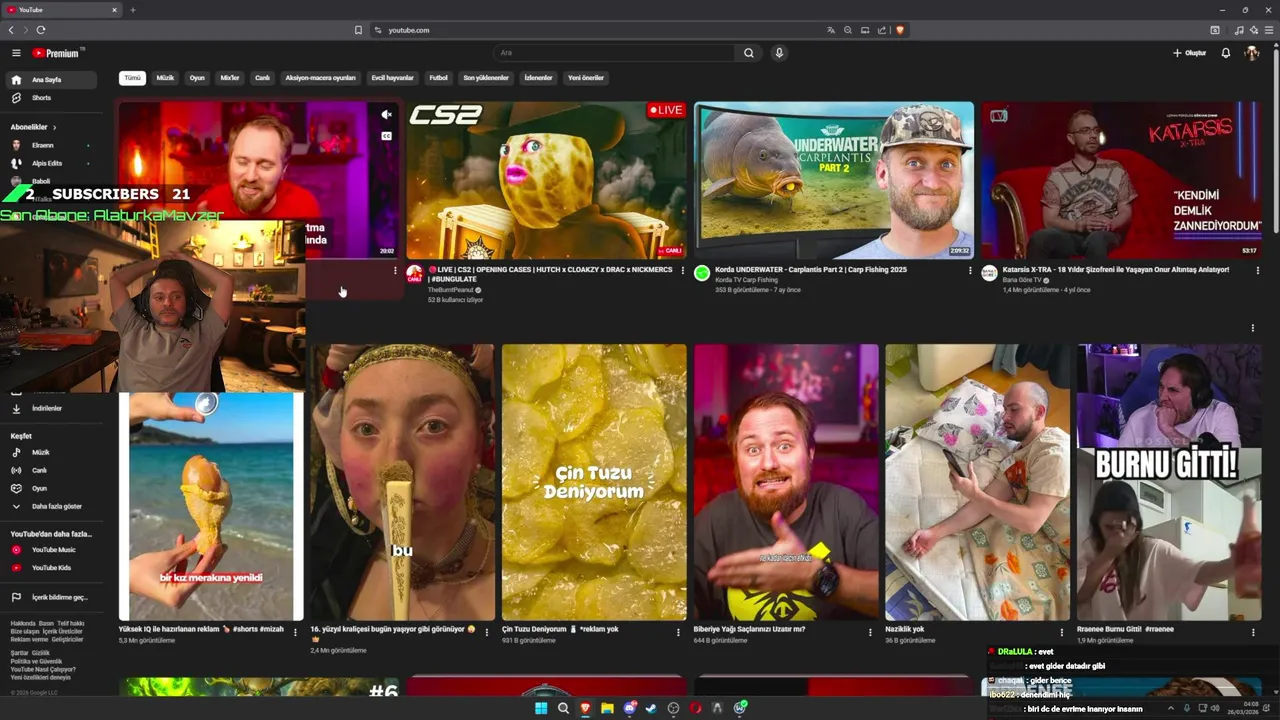Open options for Yüksek IQ reklam short
1280x720 pixels.
[295, 632]
